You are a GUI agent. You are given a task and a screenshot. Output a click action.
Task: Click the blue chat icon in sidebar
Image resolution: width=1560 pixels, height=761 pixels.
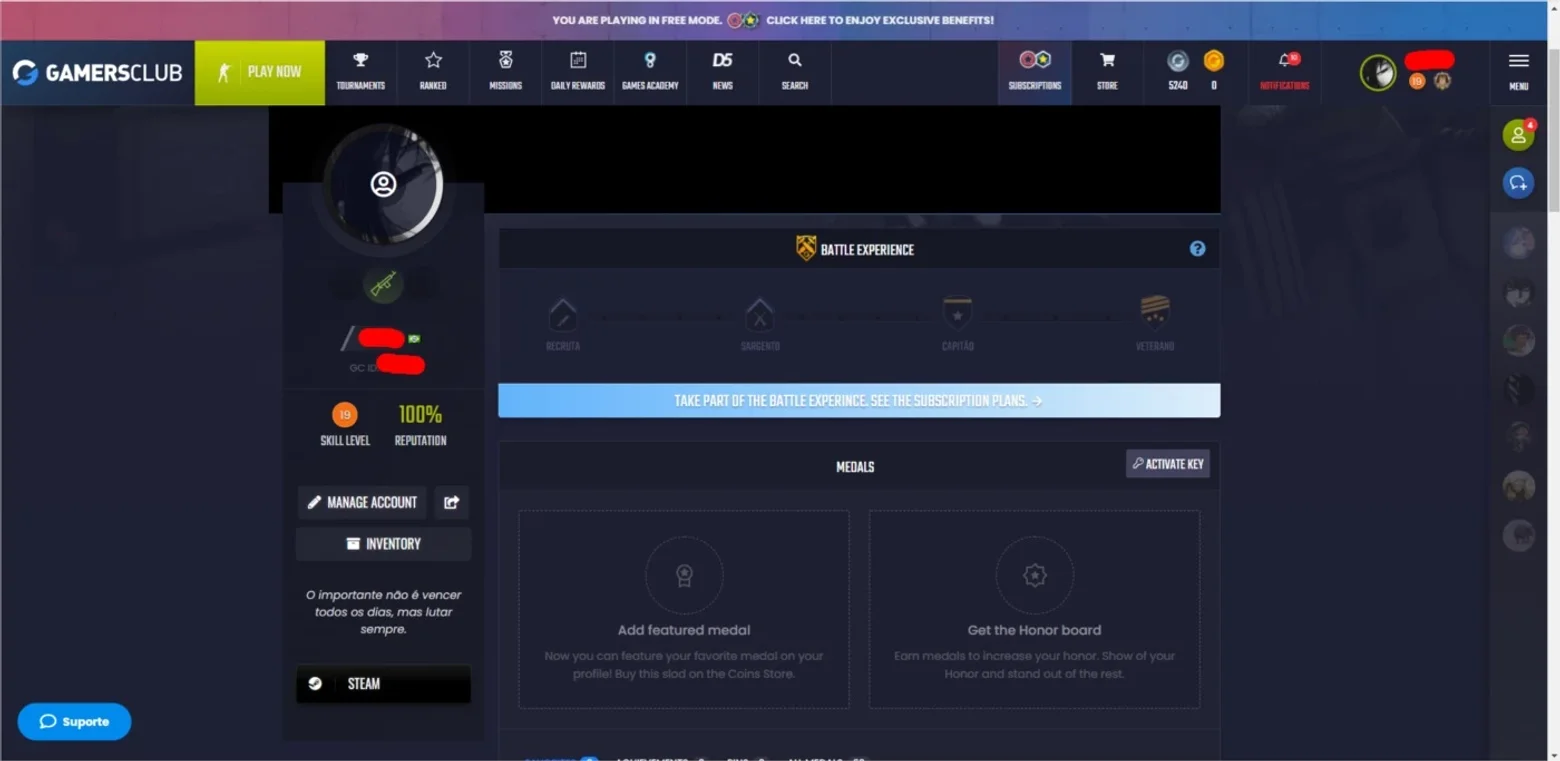tap(1518, 183)
